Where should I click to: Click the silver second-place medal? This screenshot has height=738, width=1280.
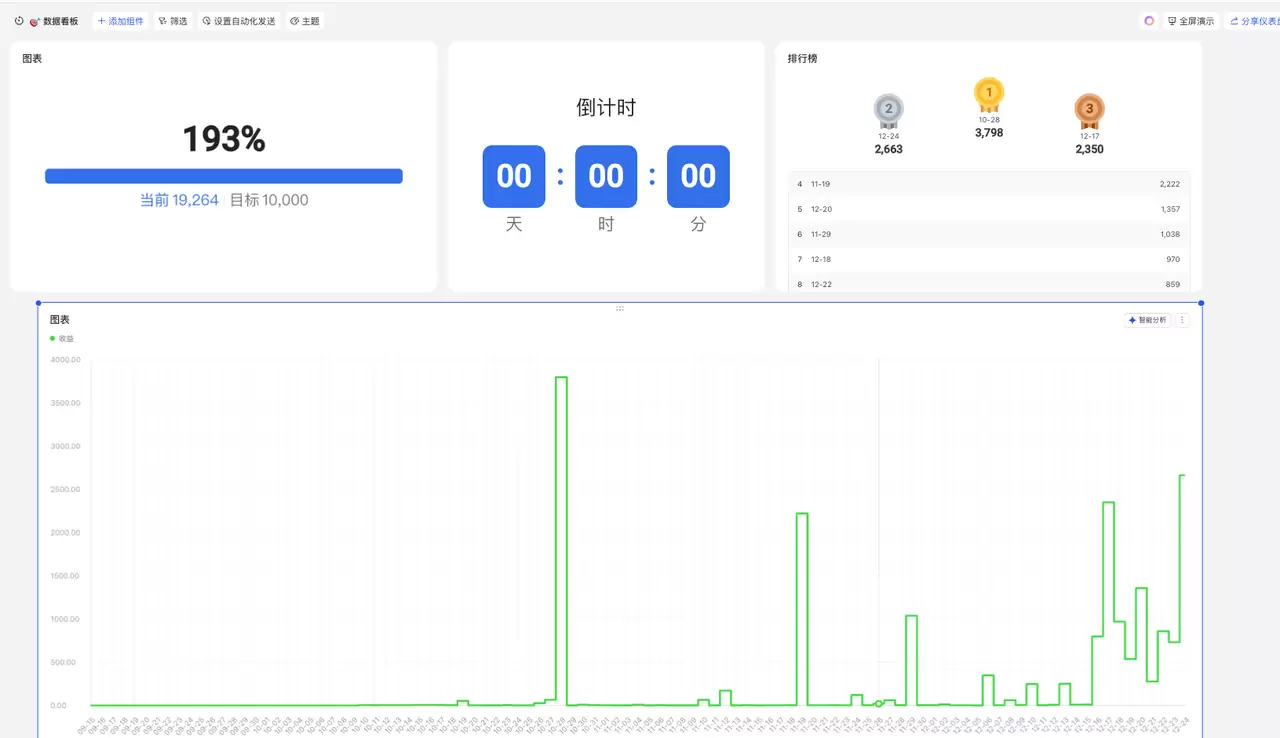[x=888, y=110]
